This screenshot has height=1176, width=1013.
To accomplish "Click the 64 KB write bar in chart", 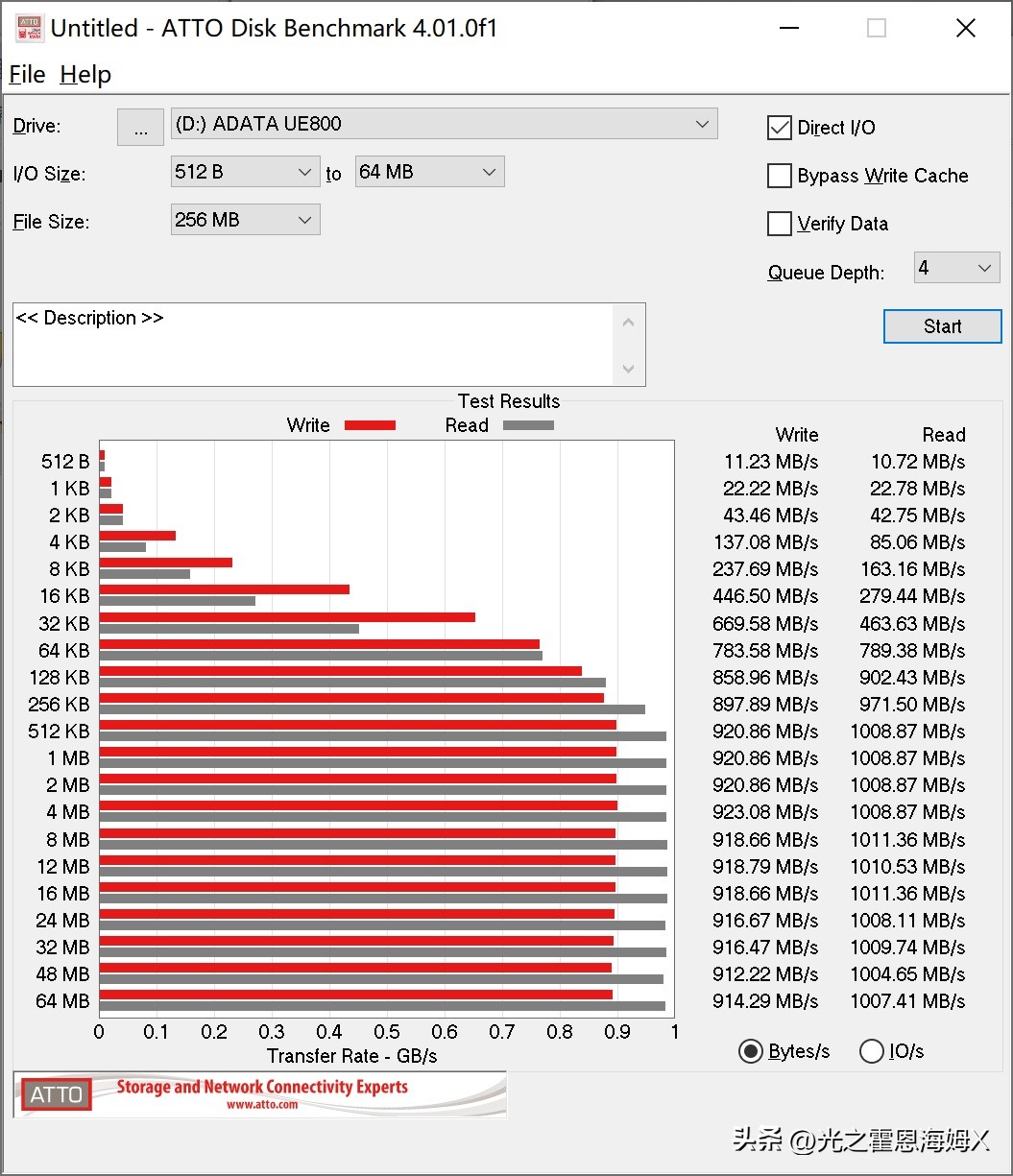I will point(320,645).
